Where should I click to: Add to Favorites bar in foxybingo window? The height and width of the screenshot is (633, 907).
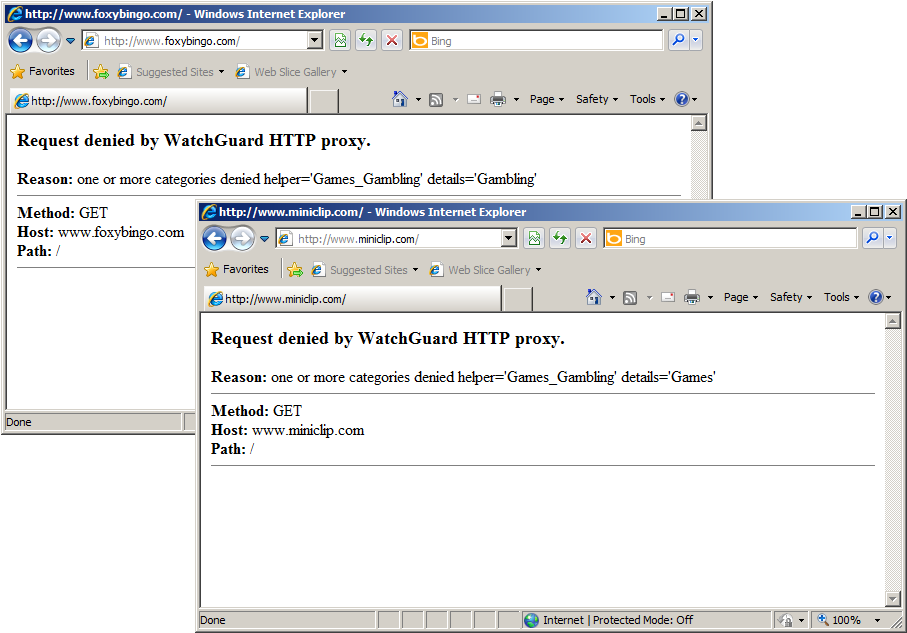pos(101,72)
